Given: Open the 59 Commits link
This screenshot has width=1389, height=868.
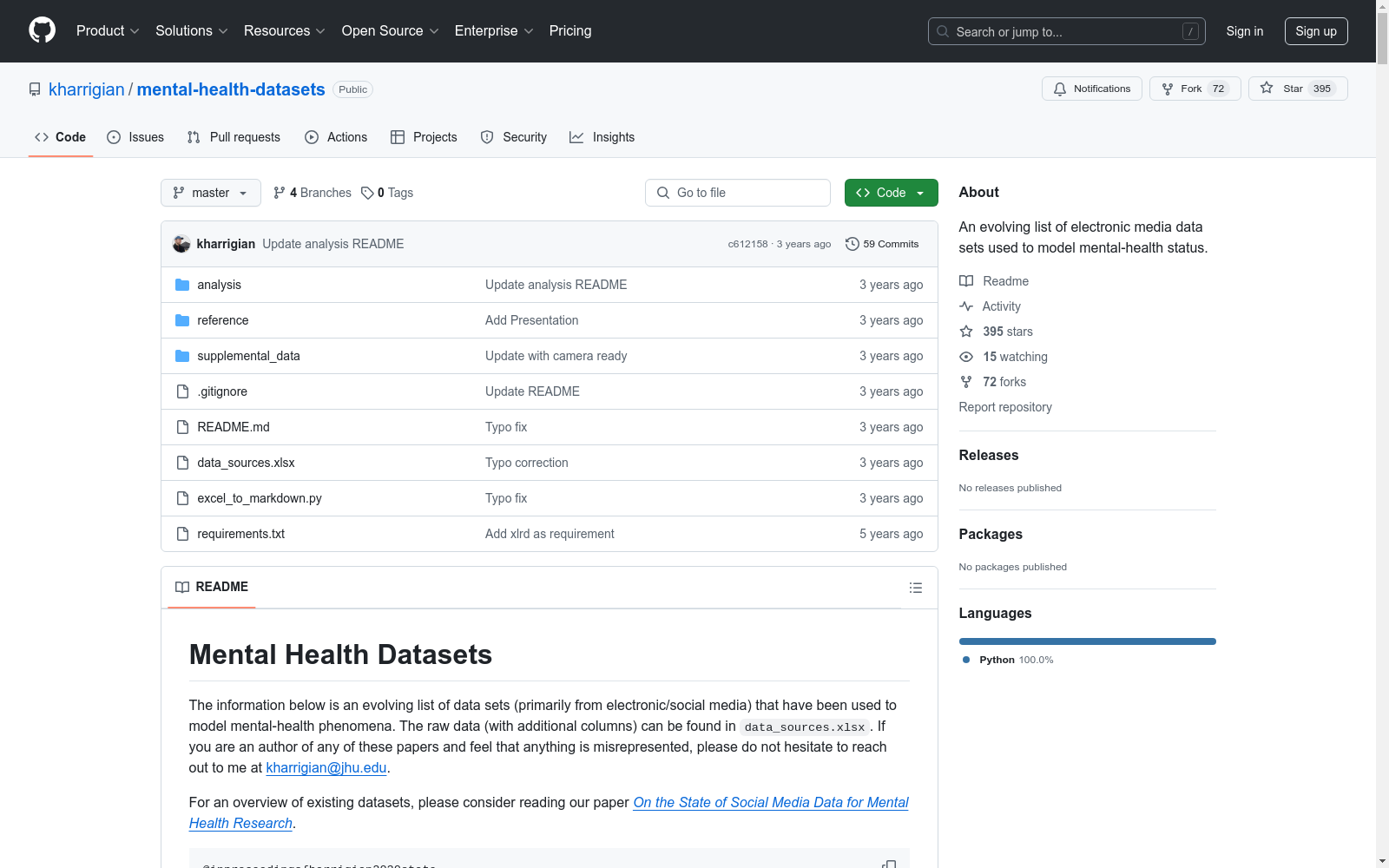Looking at the screenshot, I should click(882, 244).
